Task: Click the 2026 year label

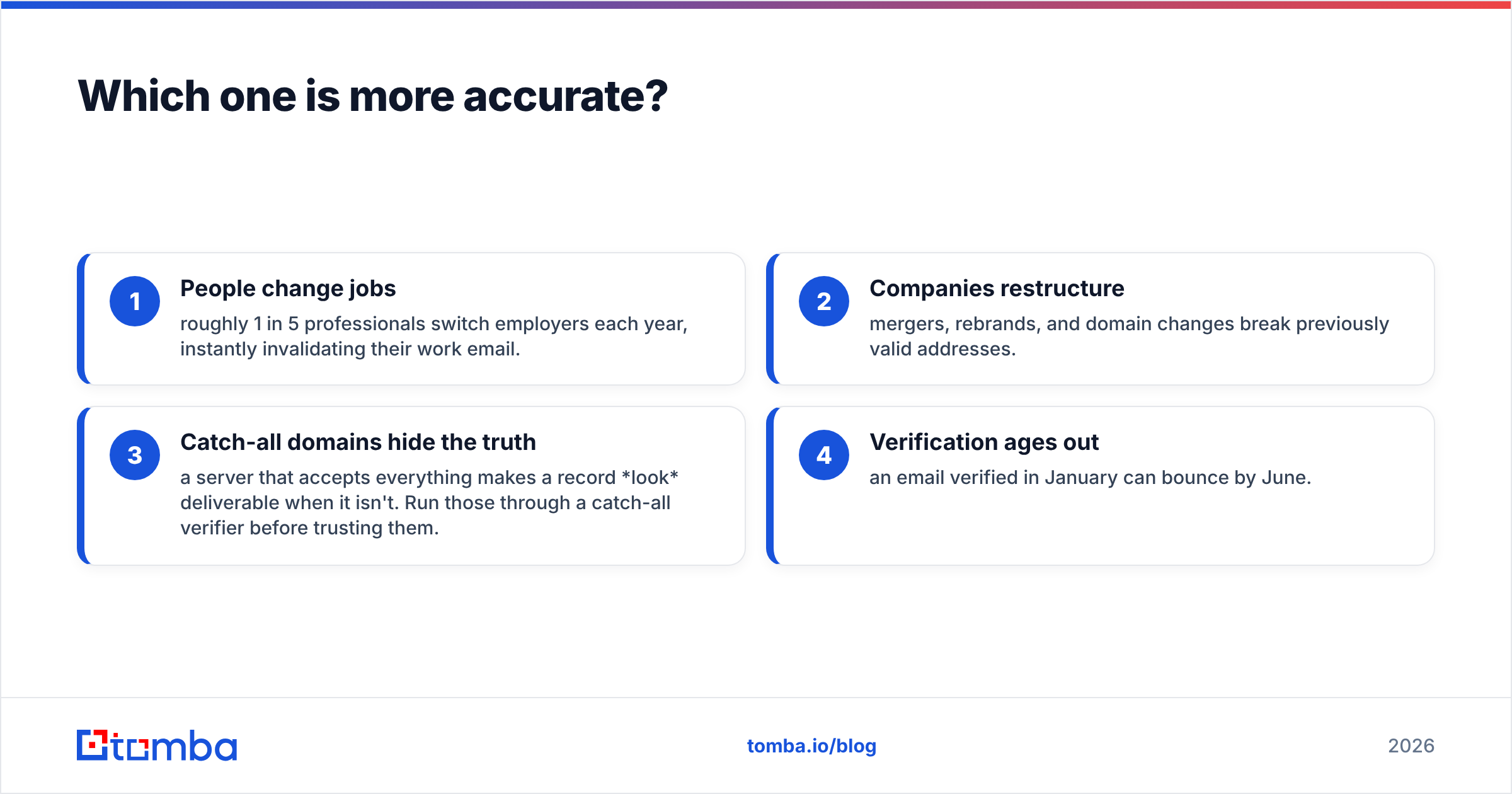Action: pos(1411,745)
